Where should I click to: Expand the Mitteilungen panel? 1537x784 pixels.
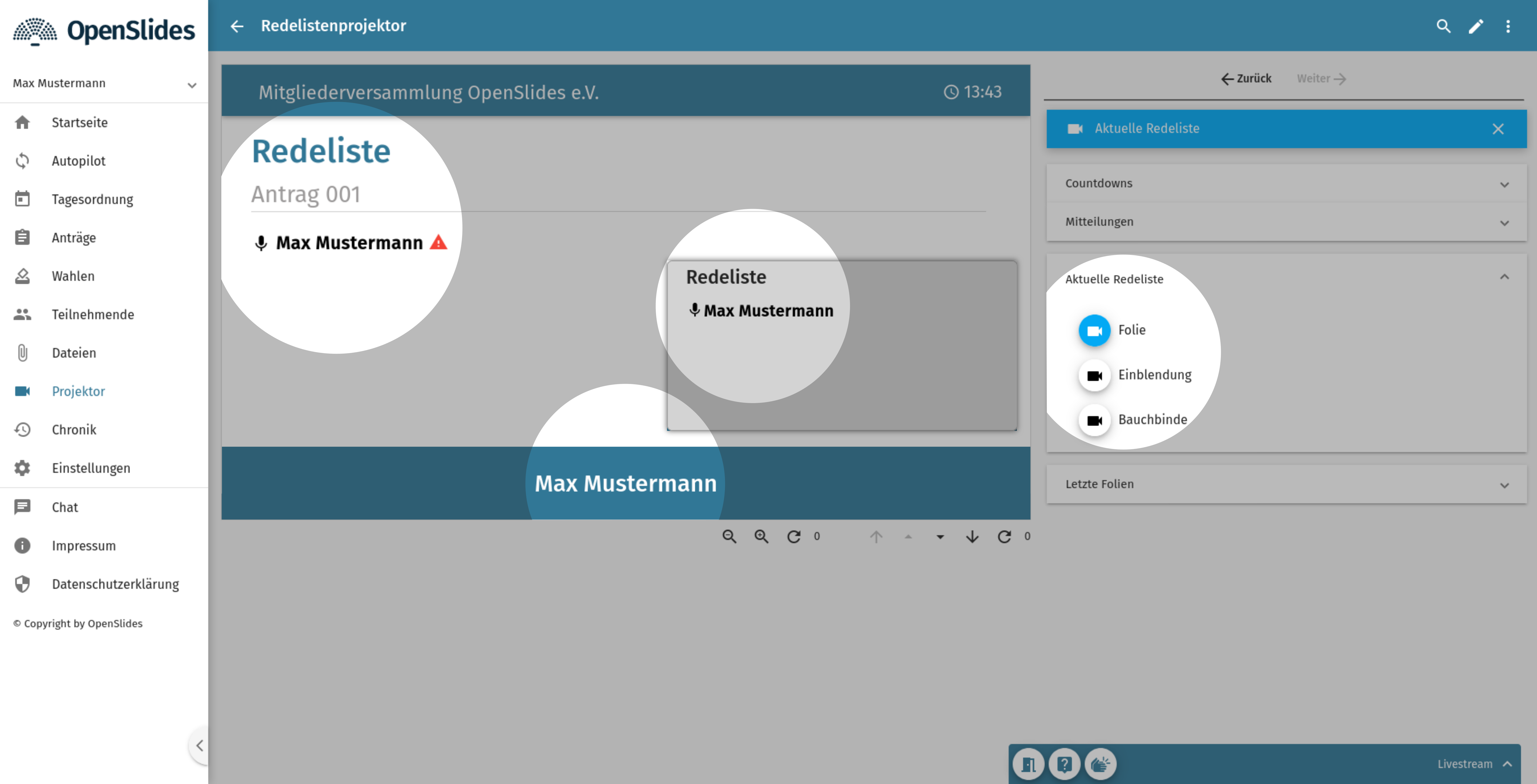[1286, 222]
